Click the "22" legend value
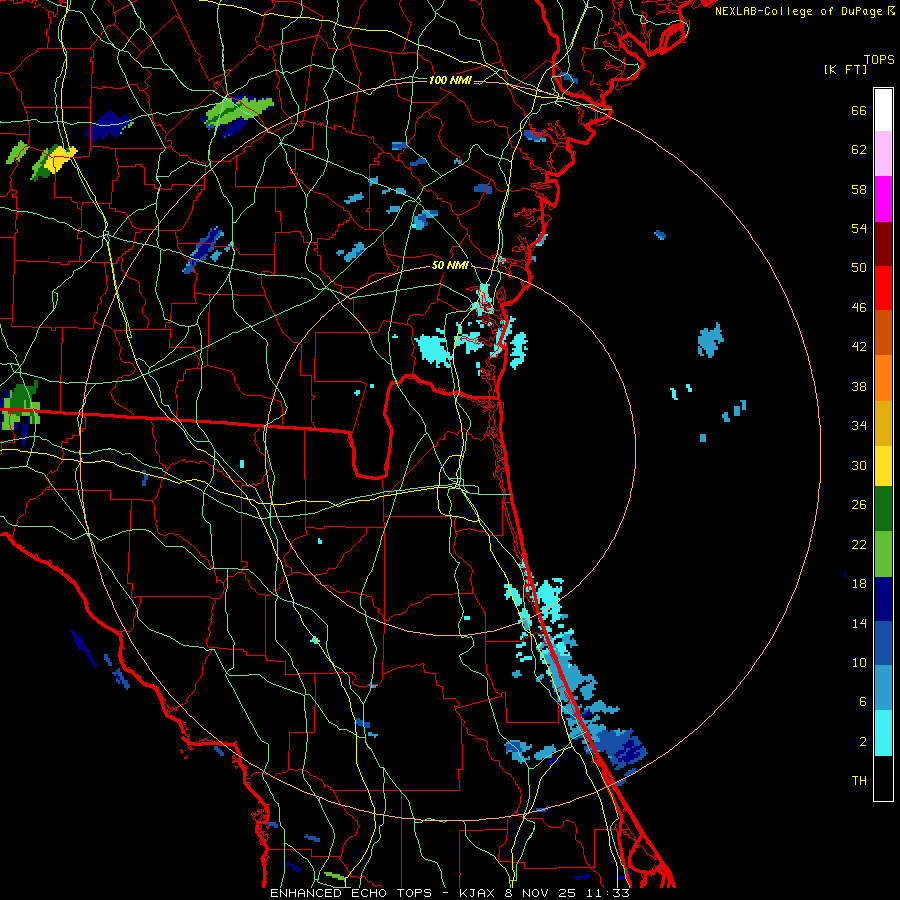The height and width of the screenshot is (900, 900). 859,545
